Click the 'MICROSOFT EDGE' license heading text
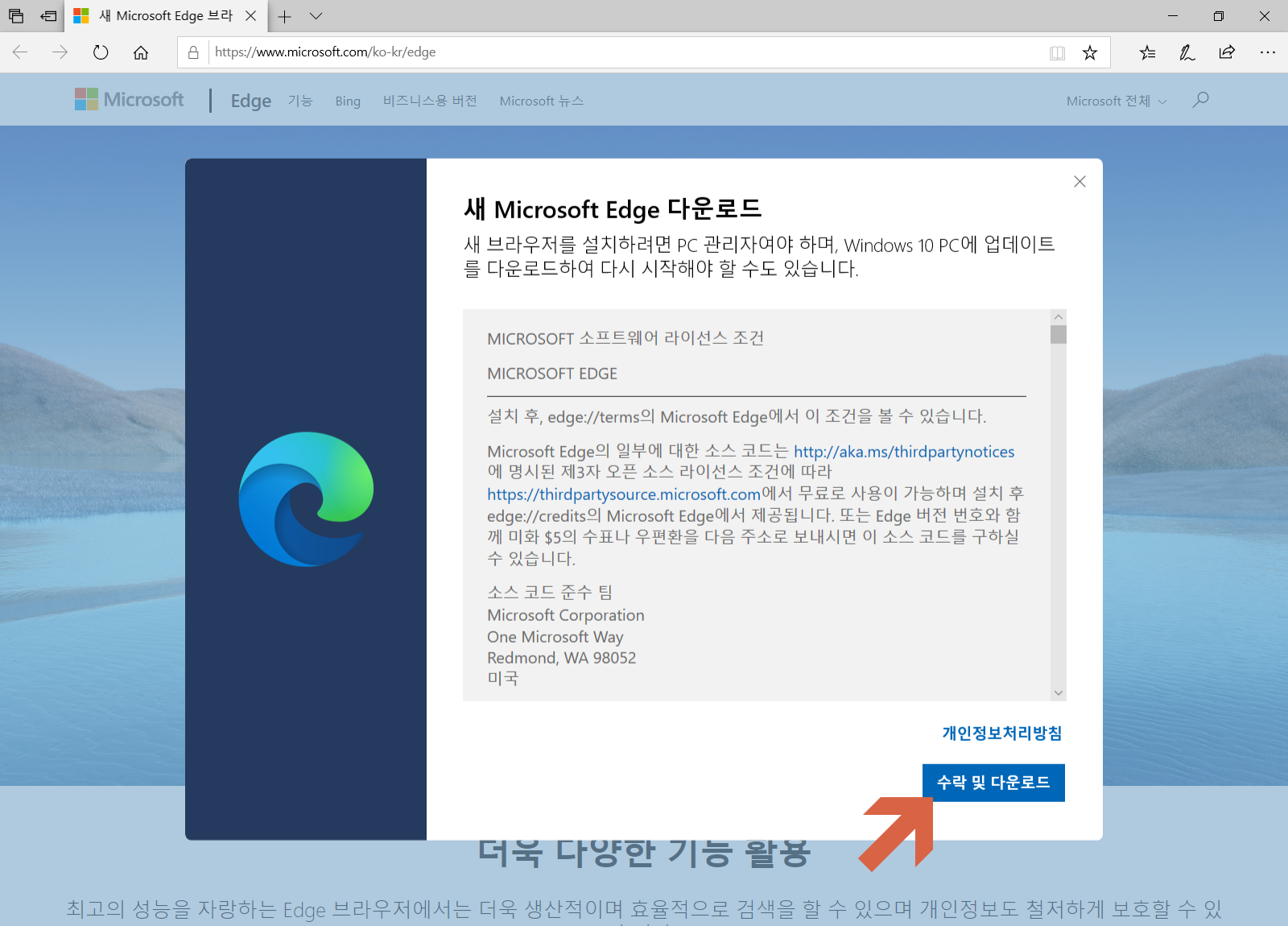1288x926 pixels. (x=552, y=374)
